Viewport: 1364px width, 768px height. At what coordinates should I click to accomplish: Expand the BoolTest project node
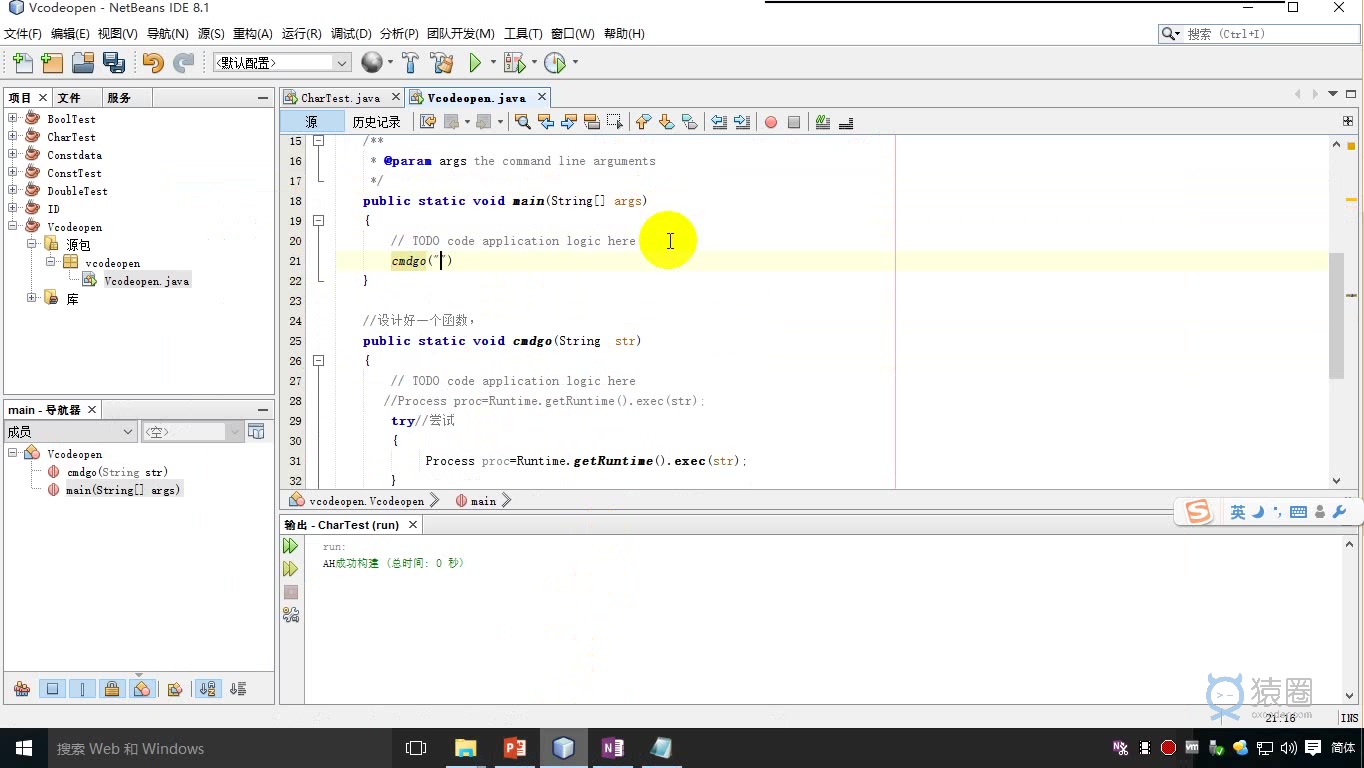click(x=14, y=119)
